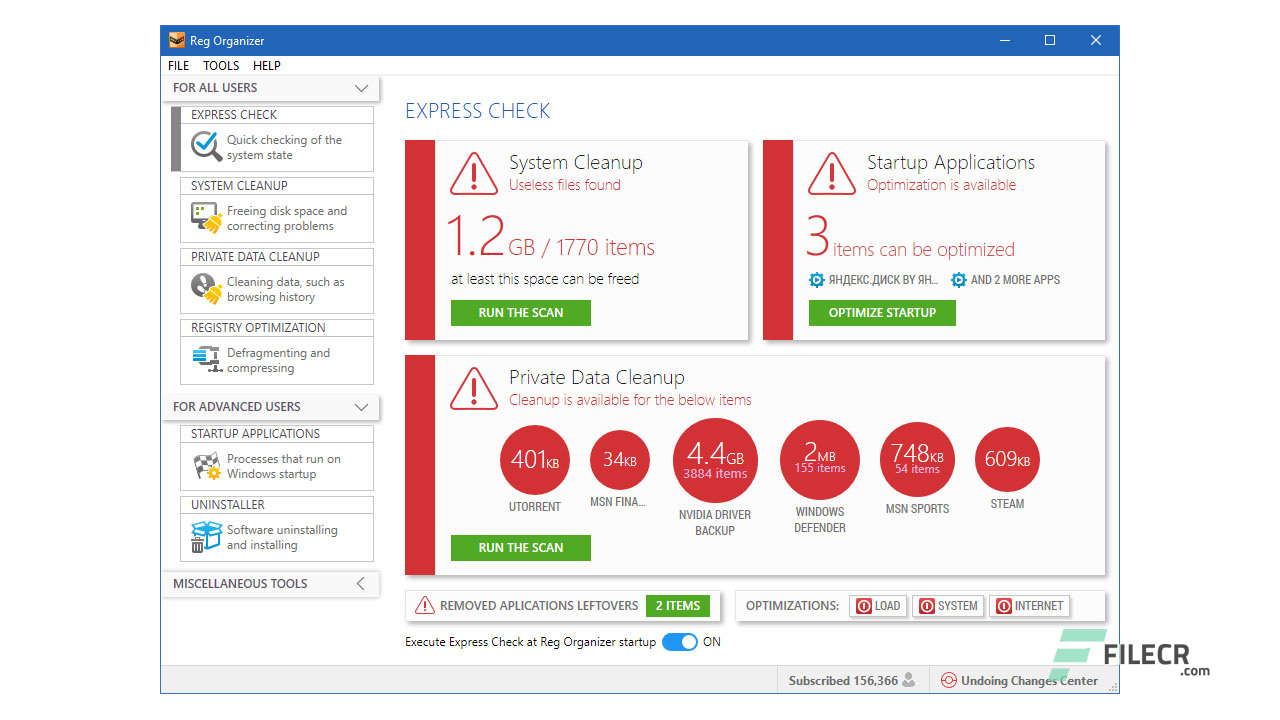The height and width of the screenshot is (720, 1280).
Task: Run the scan for System Cleanup
Action: [521, 313]
